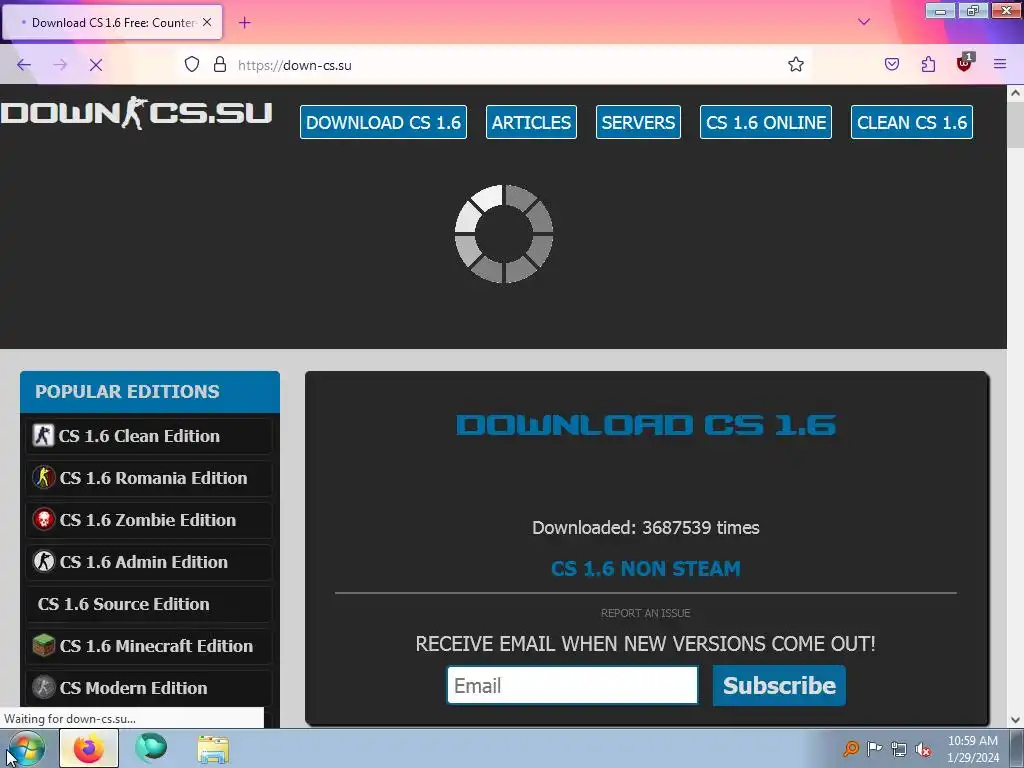Open the Windows Start menu orb
1024x768 pixels.
[x=26, y=749]
